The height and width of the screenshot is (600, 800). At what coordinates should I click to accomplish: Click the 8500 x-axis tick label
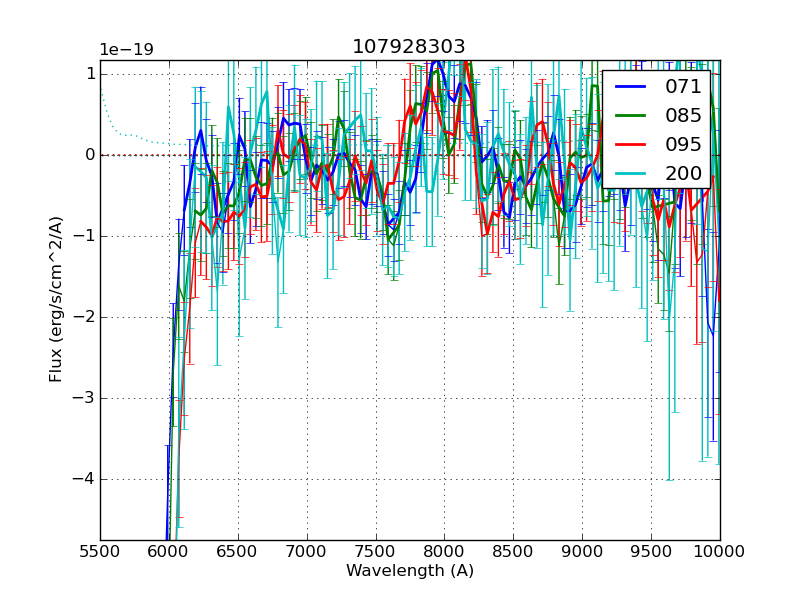513,551
